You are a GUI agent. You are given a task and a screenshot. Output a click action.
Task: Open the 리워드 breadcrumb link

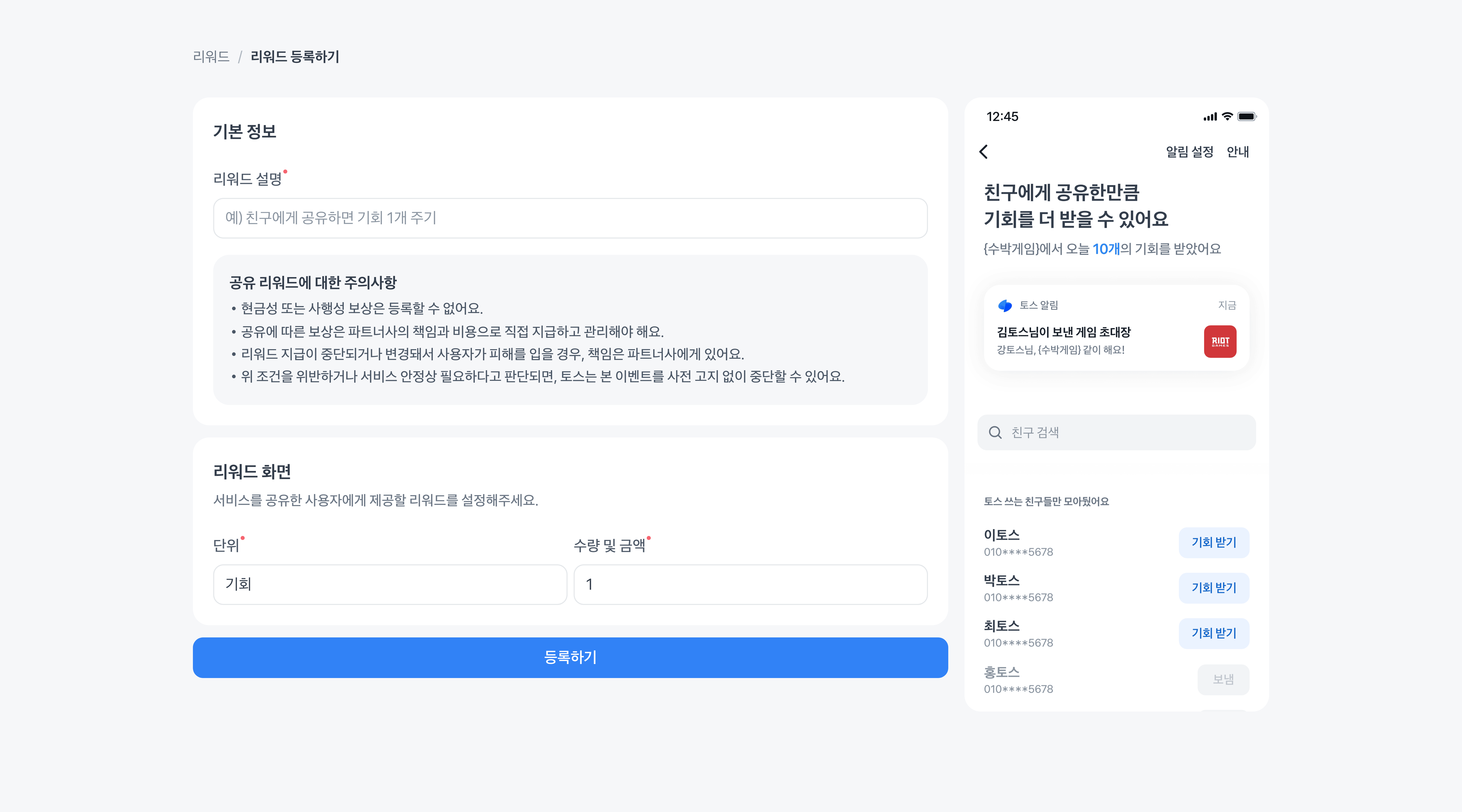(x=211, y=57)
